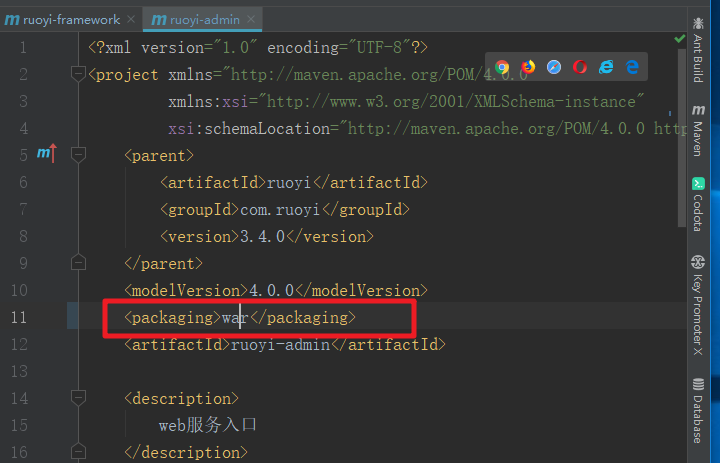This screenshot has width=720, height=463.
Task: Click the editor vertical scrollbar thumb
Action: (x=681, y=138)
